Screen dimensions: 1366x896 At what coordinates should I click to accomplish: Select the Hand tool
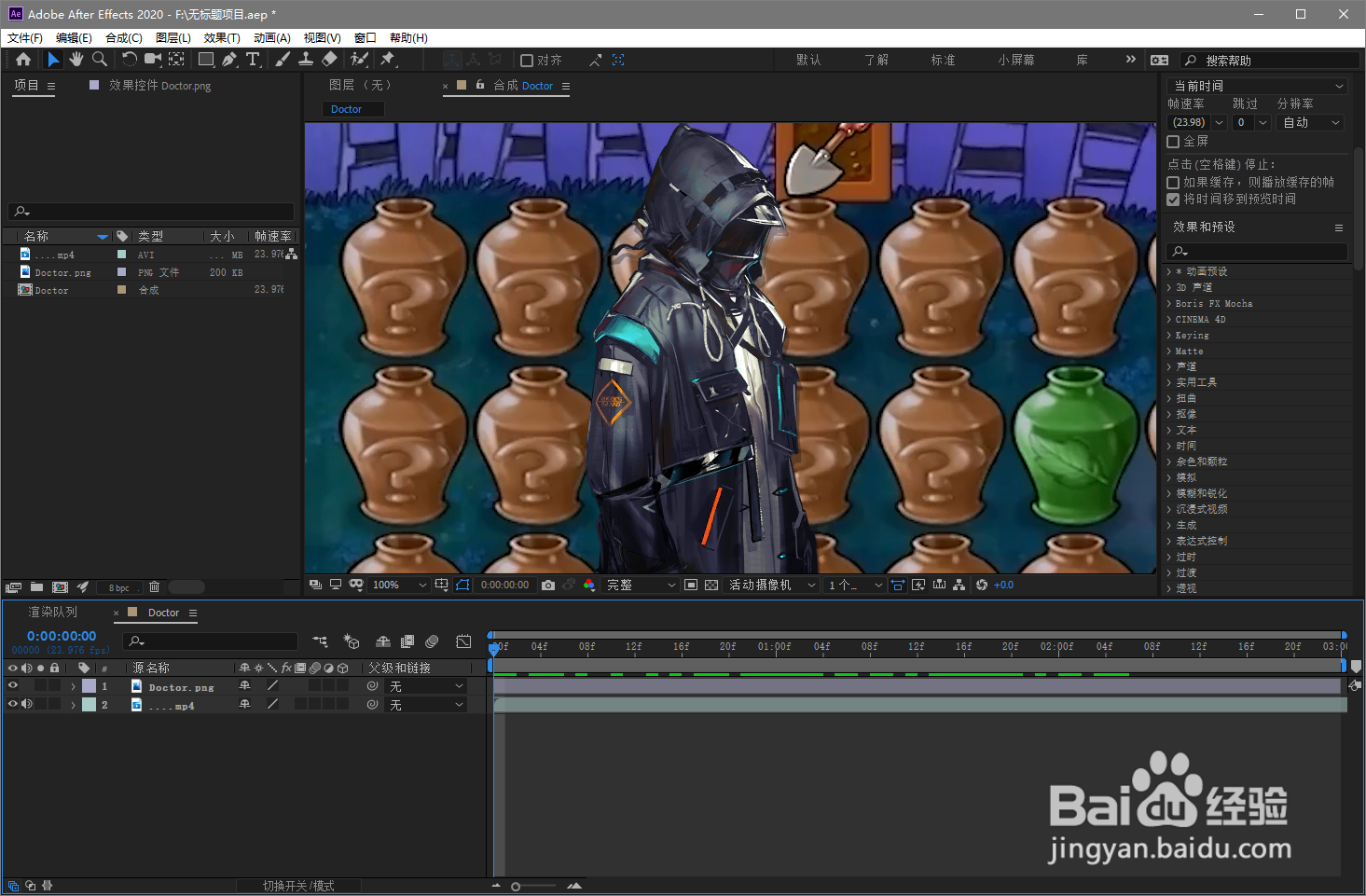(76, 60)
